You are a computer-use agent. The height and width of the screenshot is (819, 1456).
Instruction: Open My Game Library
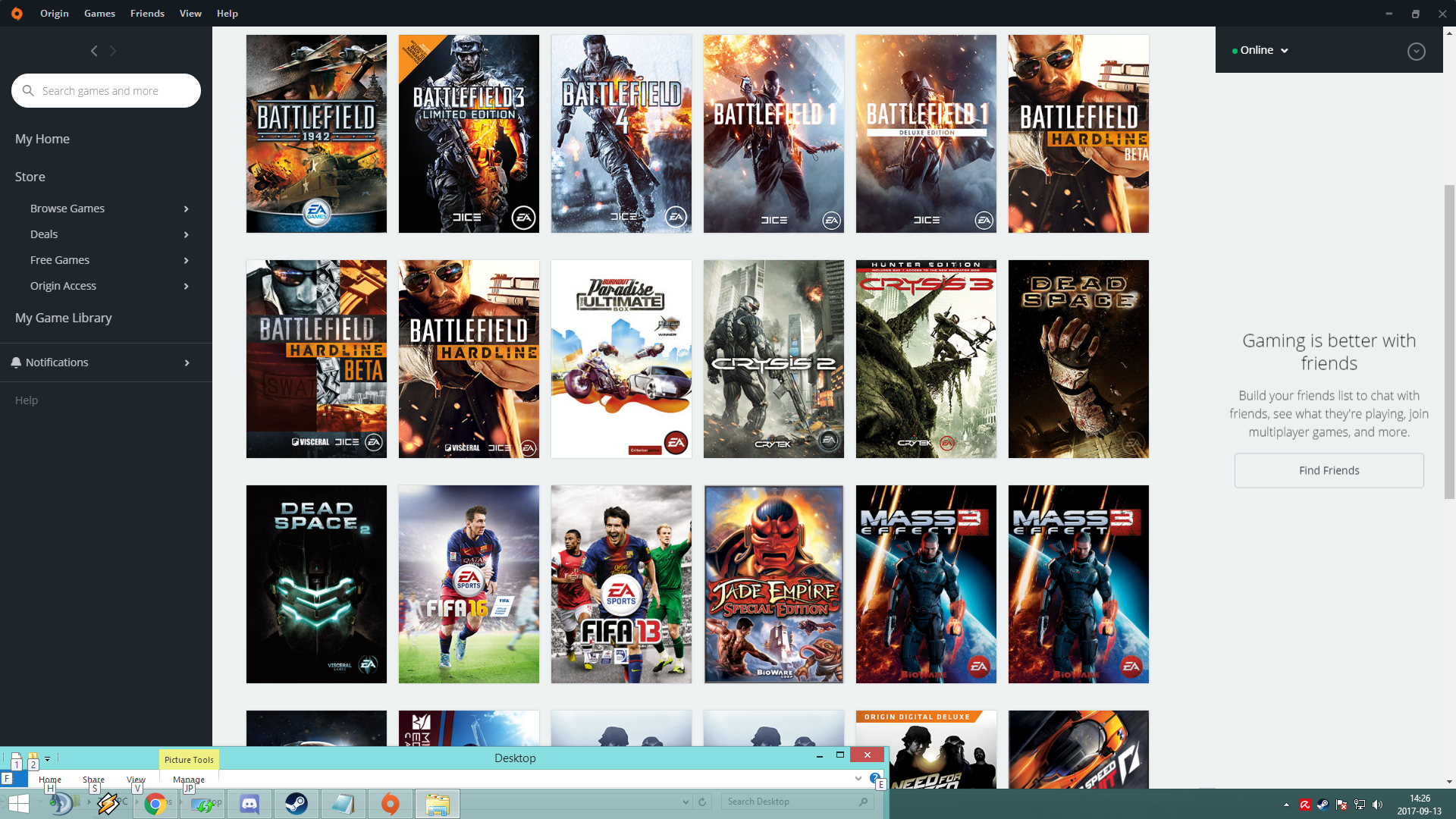coord(64,318)
